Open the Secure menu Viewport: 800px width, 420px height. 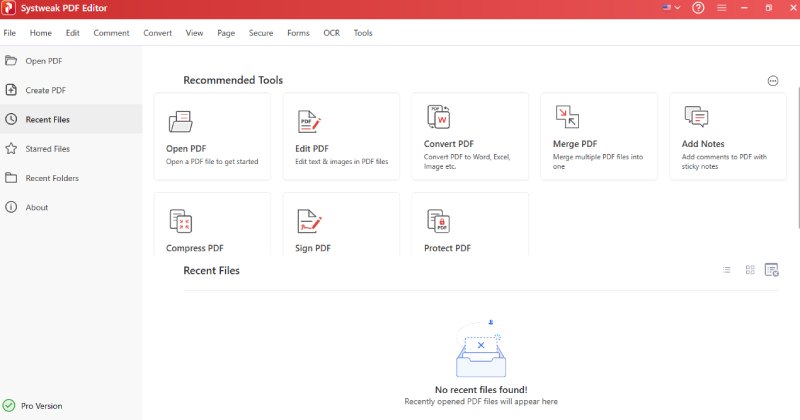261,33
